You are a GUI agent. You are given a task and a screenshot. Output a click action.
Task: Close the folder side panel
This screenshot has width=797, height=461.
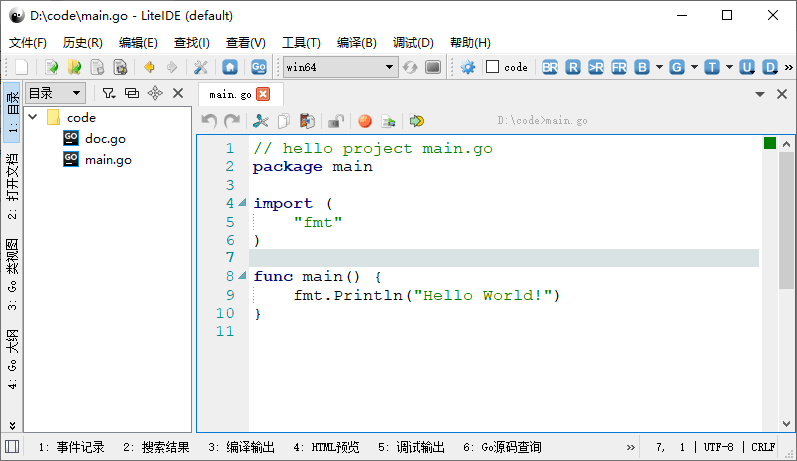coord(178,93)
